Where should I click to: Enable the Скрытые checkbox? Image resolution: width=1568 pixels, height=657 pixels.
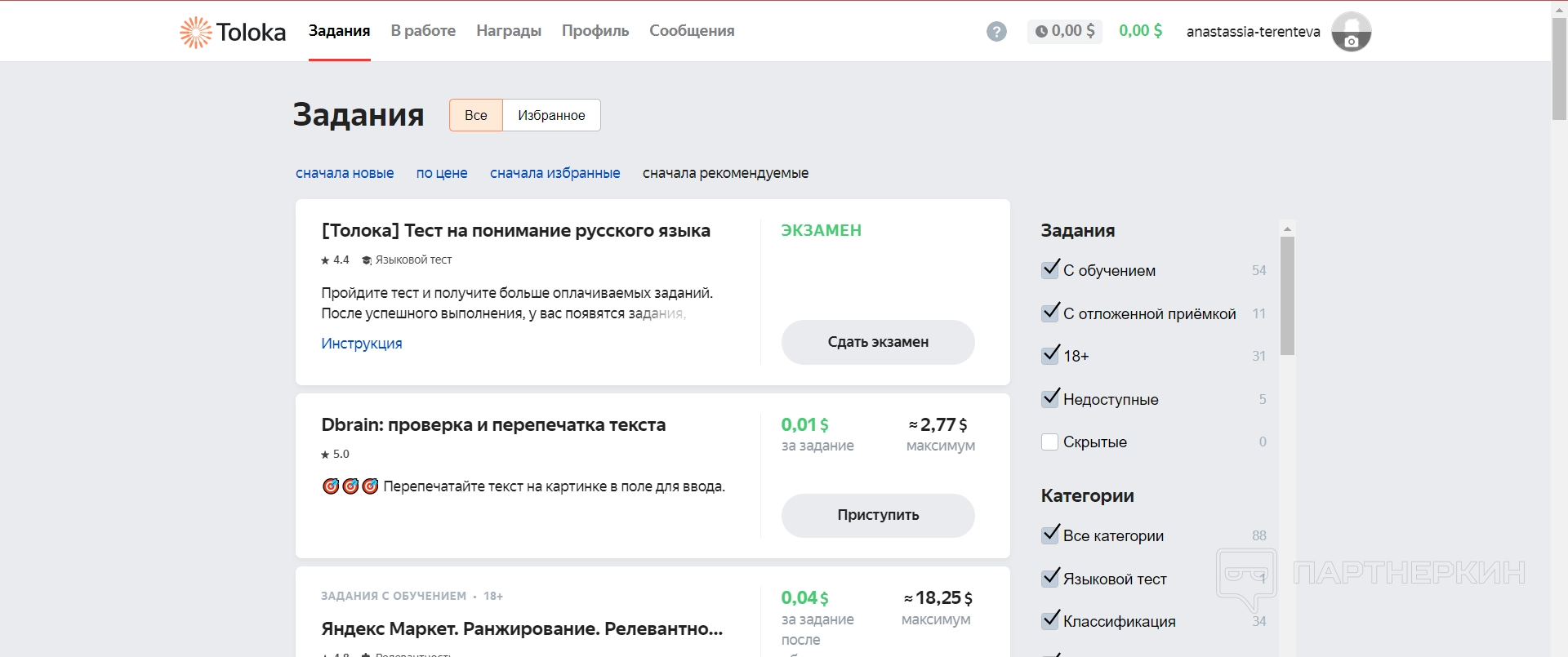tap(1050, 442)
